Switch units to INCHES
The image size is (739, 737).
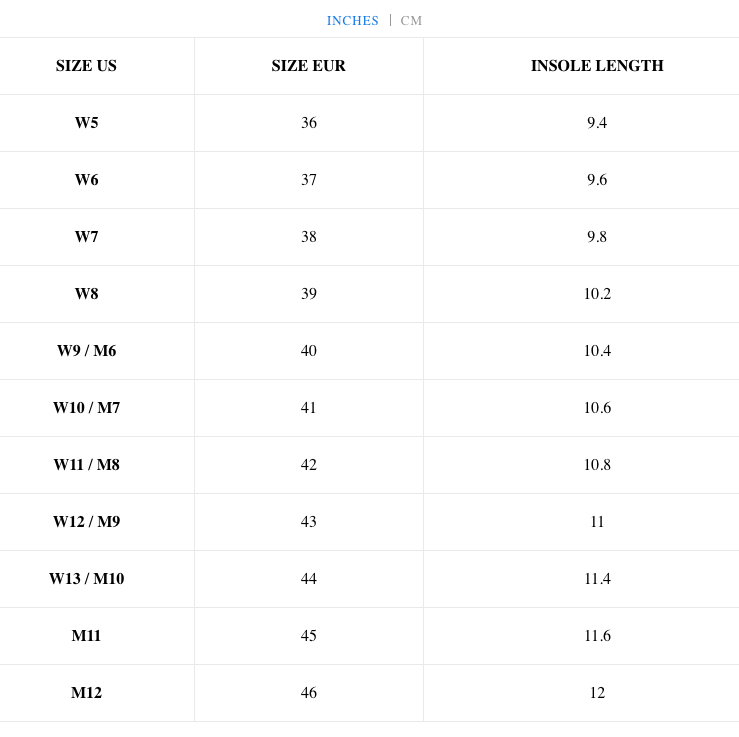click(352, 21)
